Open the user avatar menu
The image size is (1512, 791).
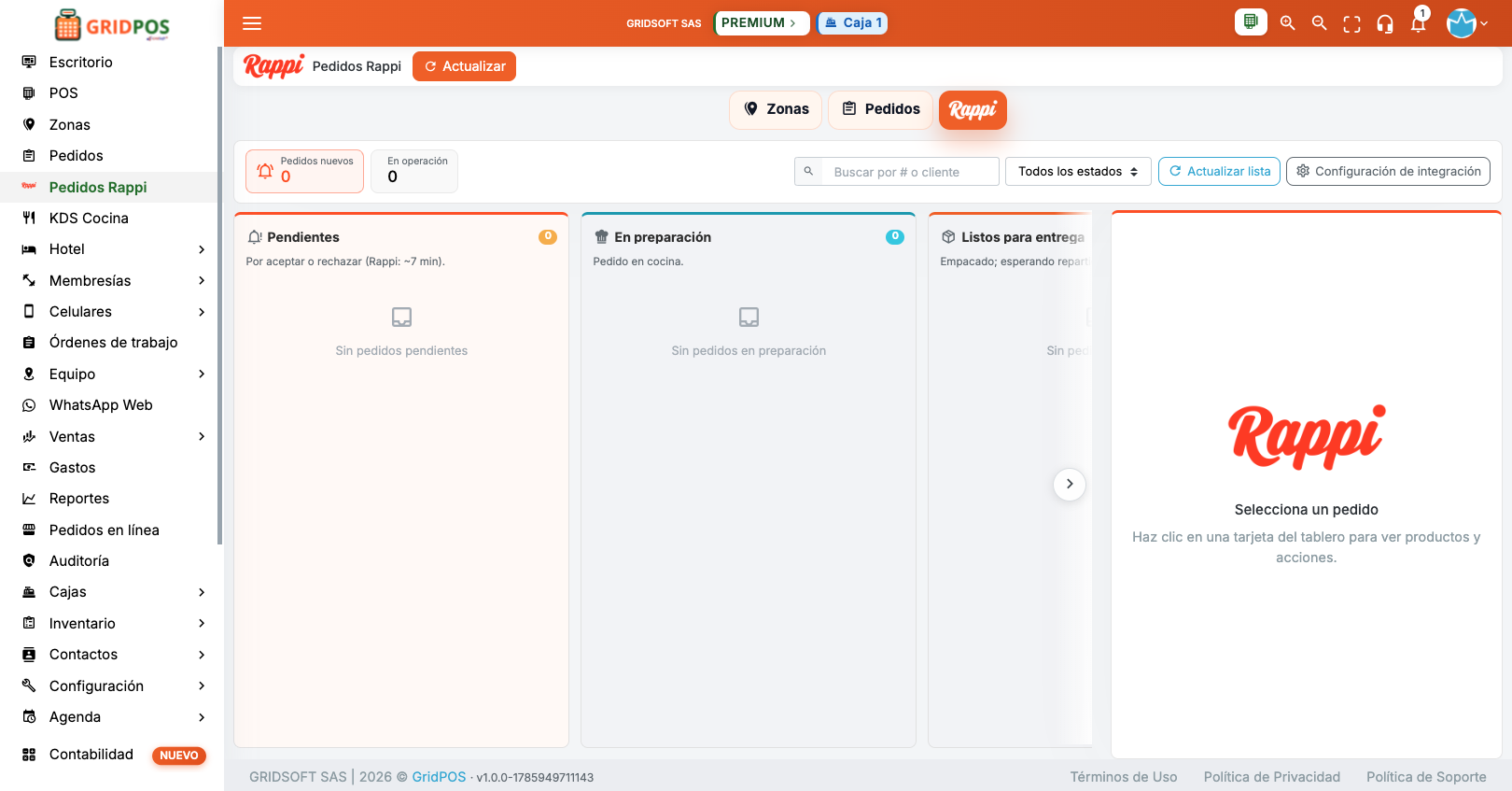coord(1466,23)
